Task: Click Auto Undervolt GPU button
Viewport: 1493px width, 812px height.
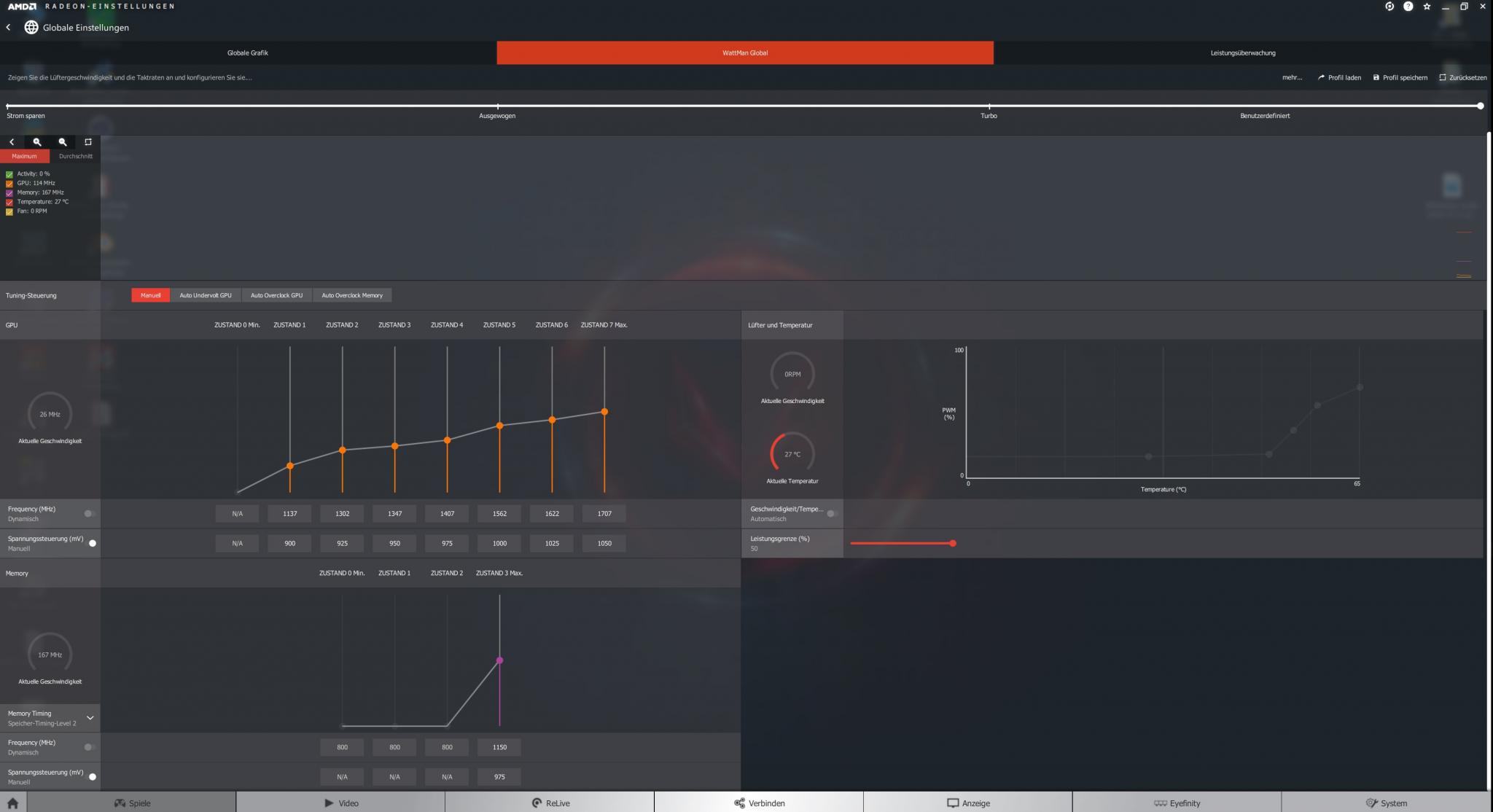Action: 206,295
